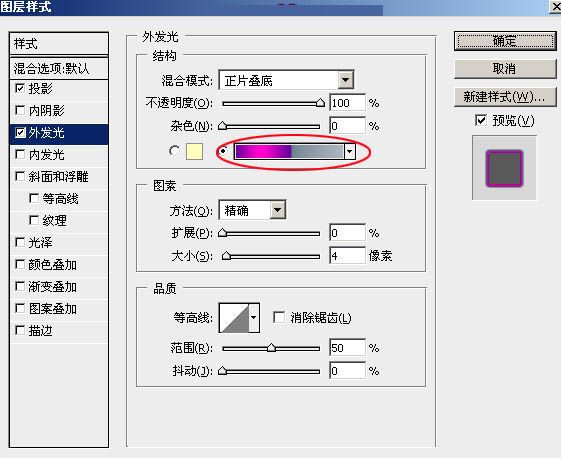Select the 描边 style label
Screen dimensions: 561x458
pos(40,330)
